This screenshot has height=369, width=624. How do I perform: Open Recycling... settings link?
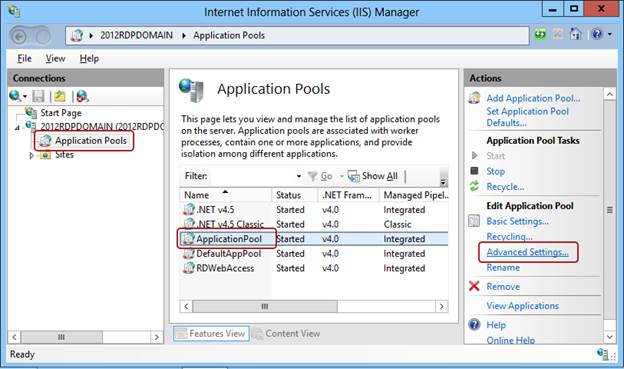point(509,236)
